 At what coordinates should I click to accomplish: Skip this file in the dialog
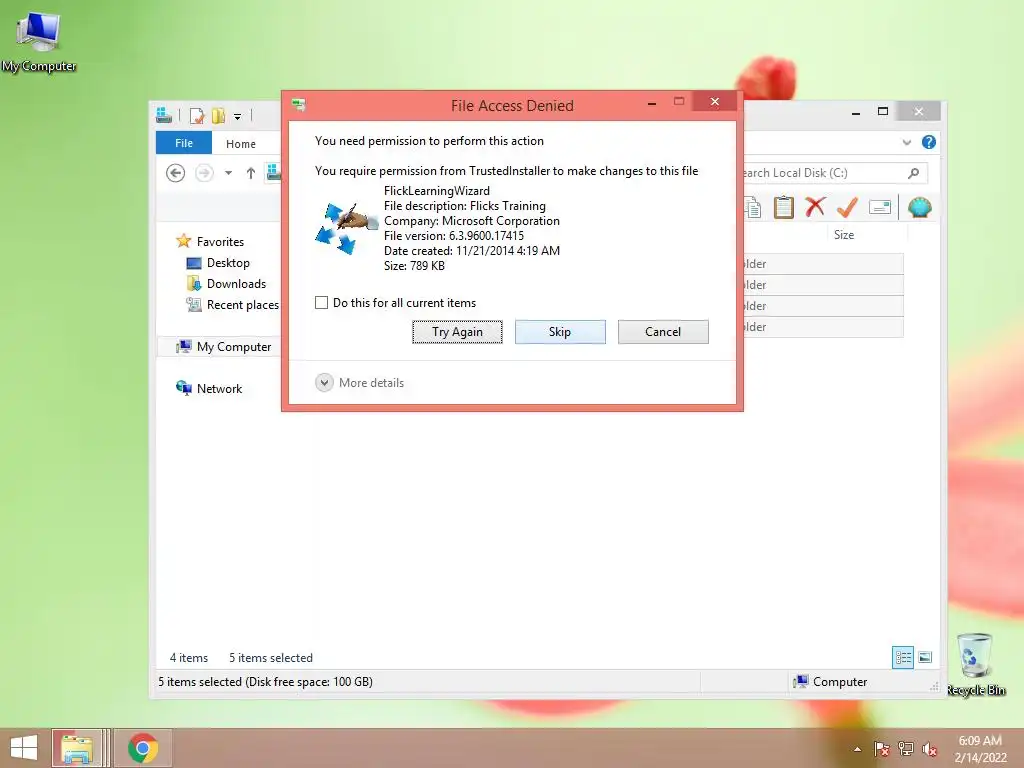(x=560, y=332)
